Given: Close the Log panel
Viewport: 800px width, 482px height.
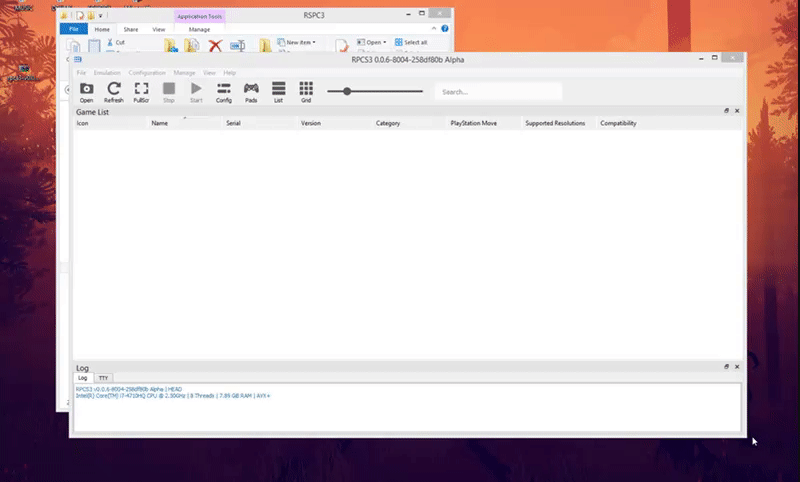Looking at the screenshot, I should (x=737, y=367).
